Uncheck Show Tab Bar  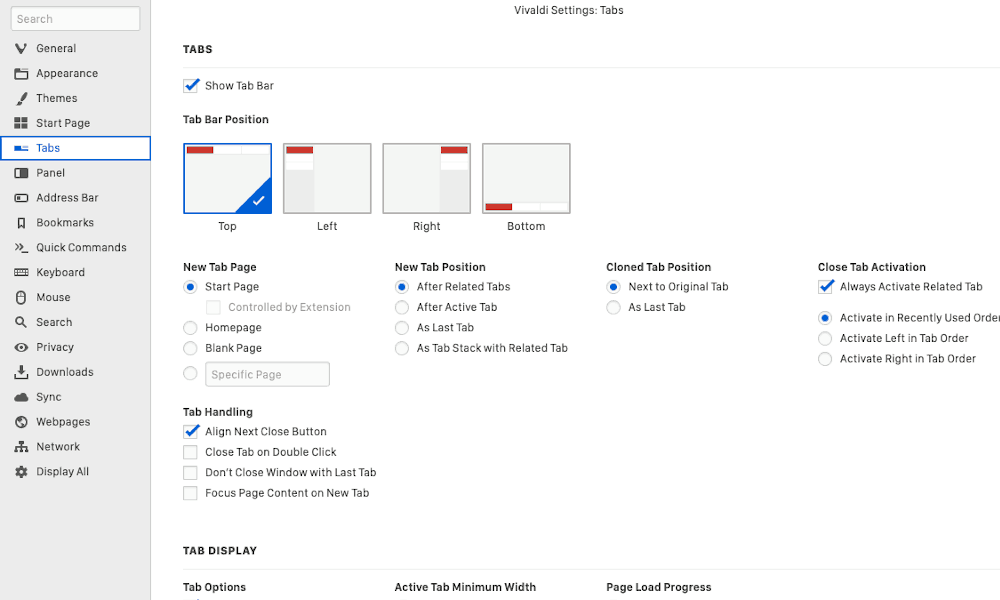coord(191,85)
